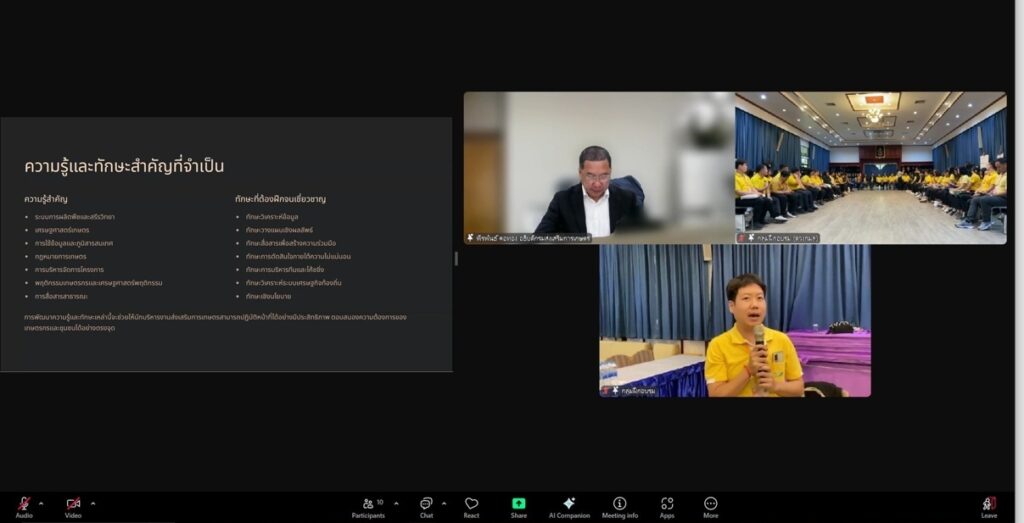Open the video options arrow
Viewport: 1024px width, 523px height.
(x=93, y=502)
